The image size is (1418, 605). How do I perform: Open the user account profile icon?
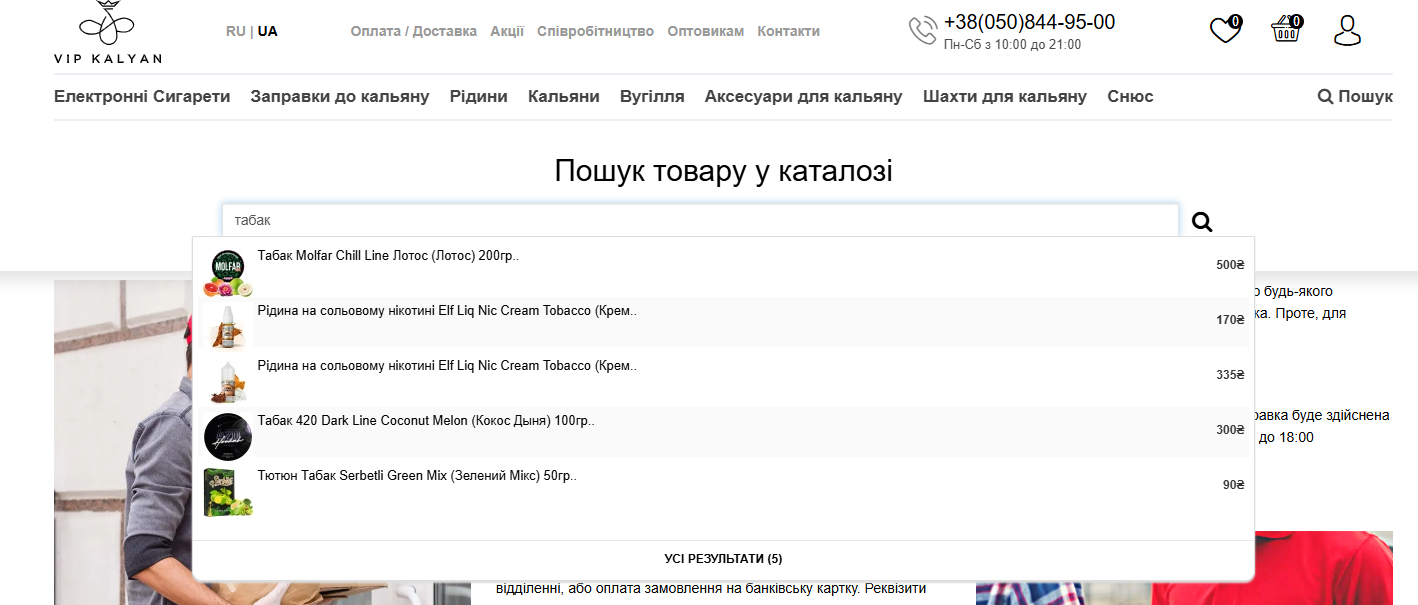click(x=1347, y=30)
